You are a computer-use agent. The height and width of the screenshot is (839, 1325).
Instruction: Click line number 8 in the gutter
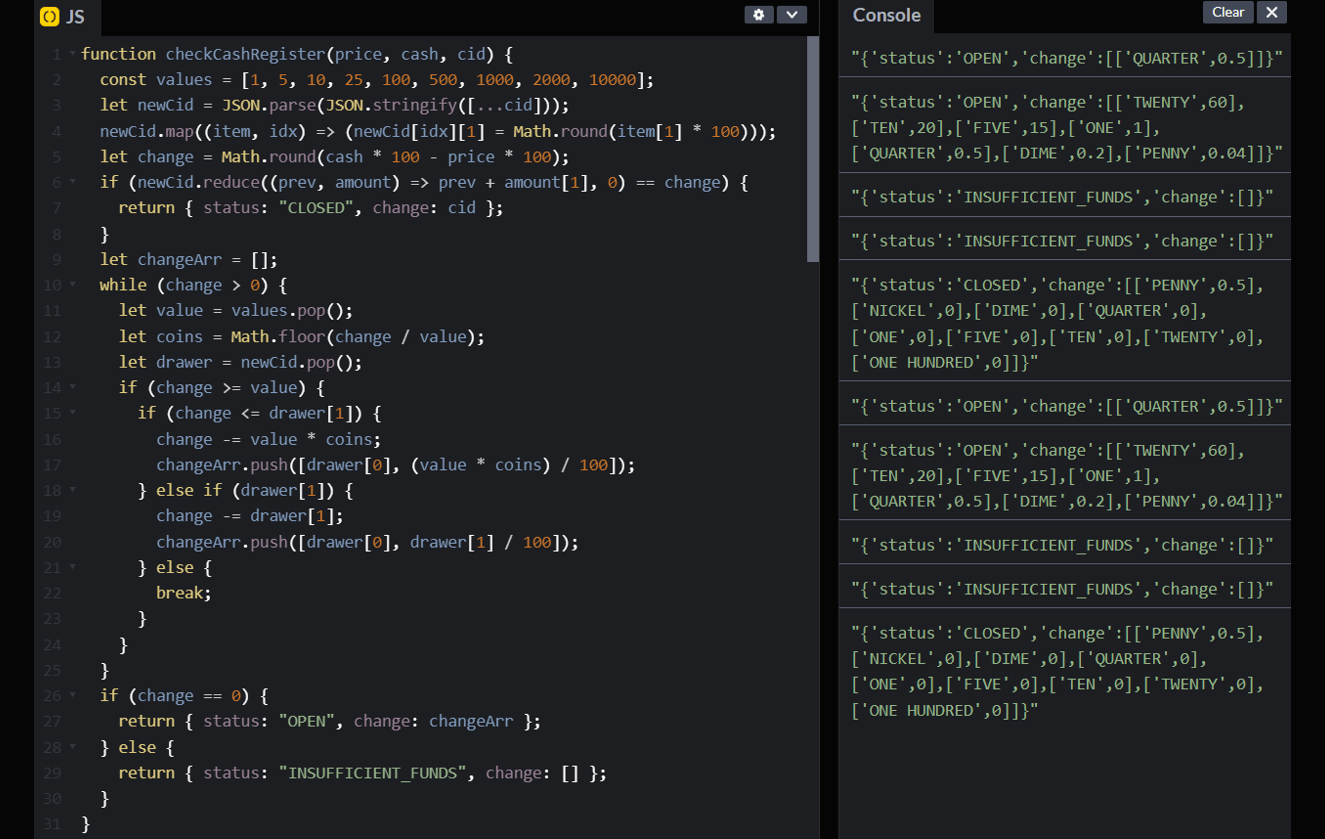click(x=57, y=234)
